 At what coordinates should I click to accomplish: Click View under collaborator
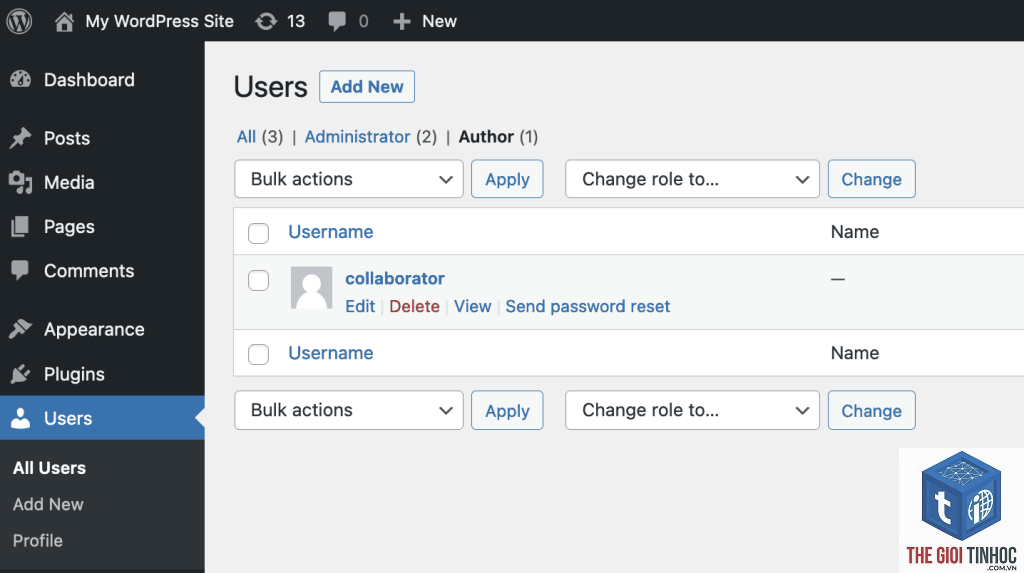tap(472, 306)
